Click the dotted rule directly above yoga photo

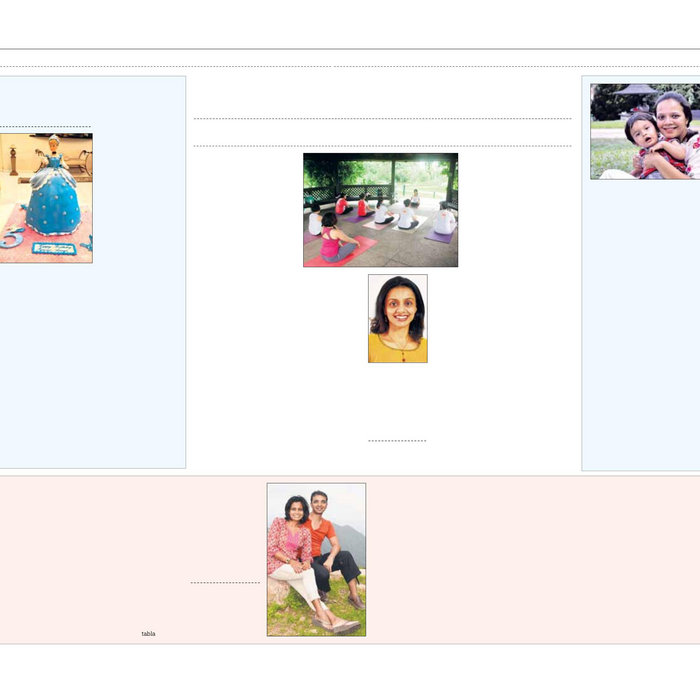382,146
